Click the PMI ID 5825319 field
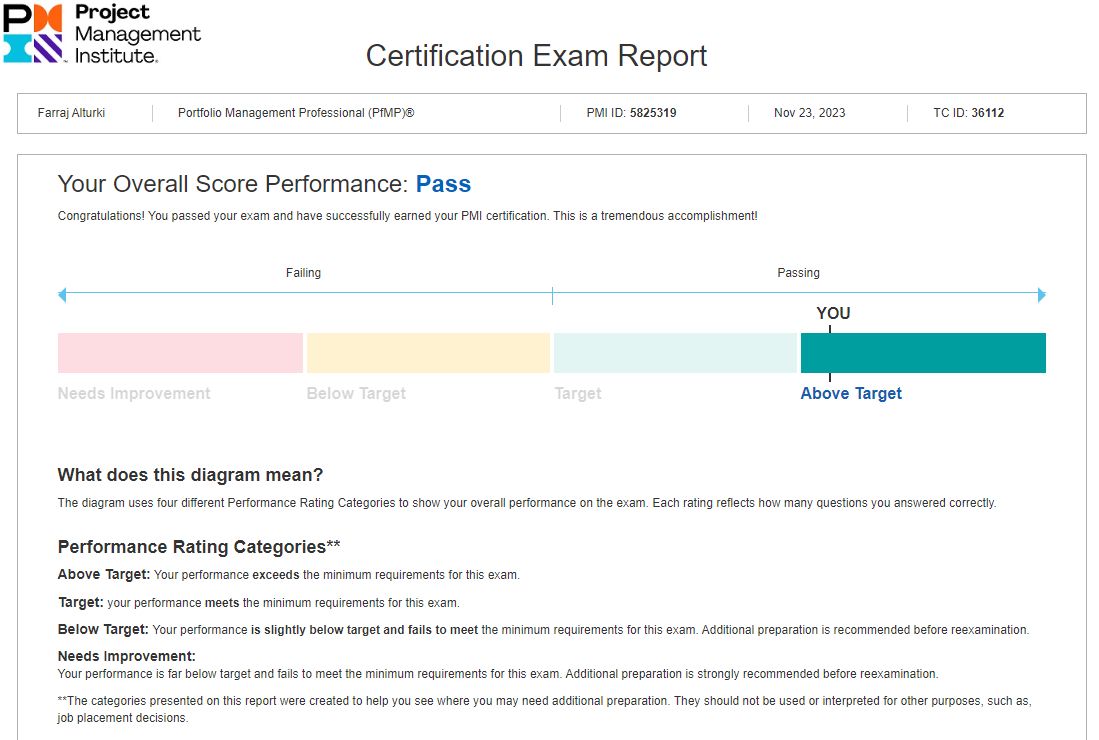The image size is (1099, 740). click(631, 113)
